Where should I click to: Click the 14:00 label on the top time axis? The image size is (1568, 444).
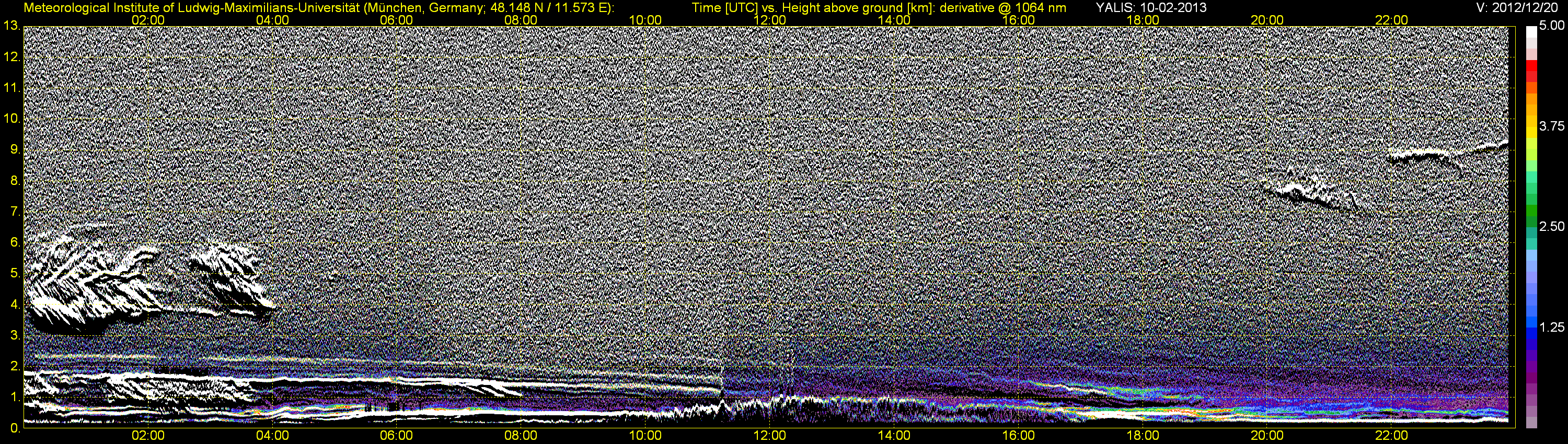pos(894,20)
